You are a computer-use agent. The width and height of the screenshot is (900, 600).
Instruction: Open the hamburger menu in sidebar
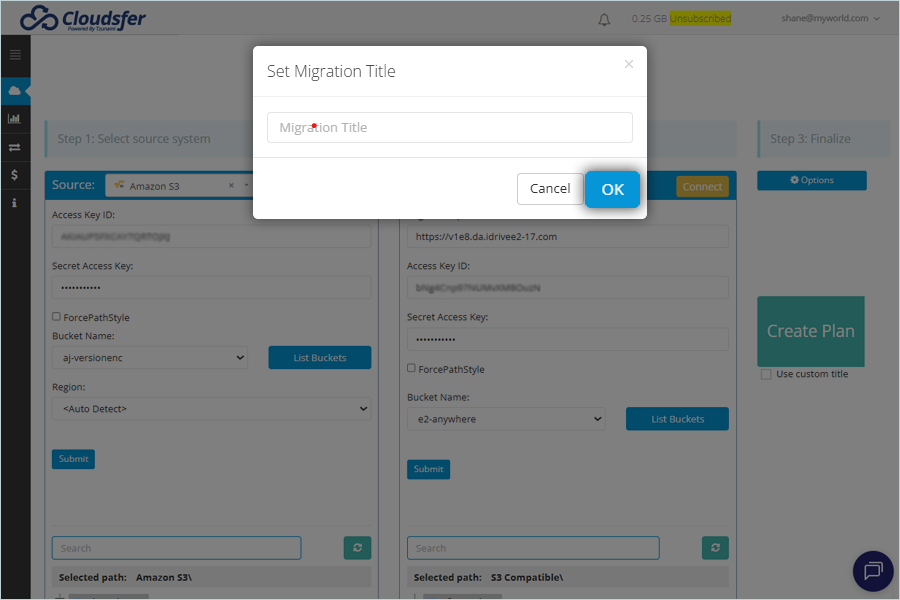15,55
